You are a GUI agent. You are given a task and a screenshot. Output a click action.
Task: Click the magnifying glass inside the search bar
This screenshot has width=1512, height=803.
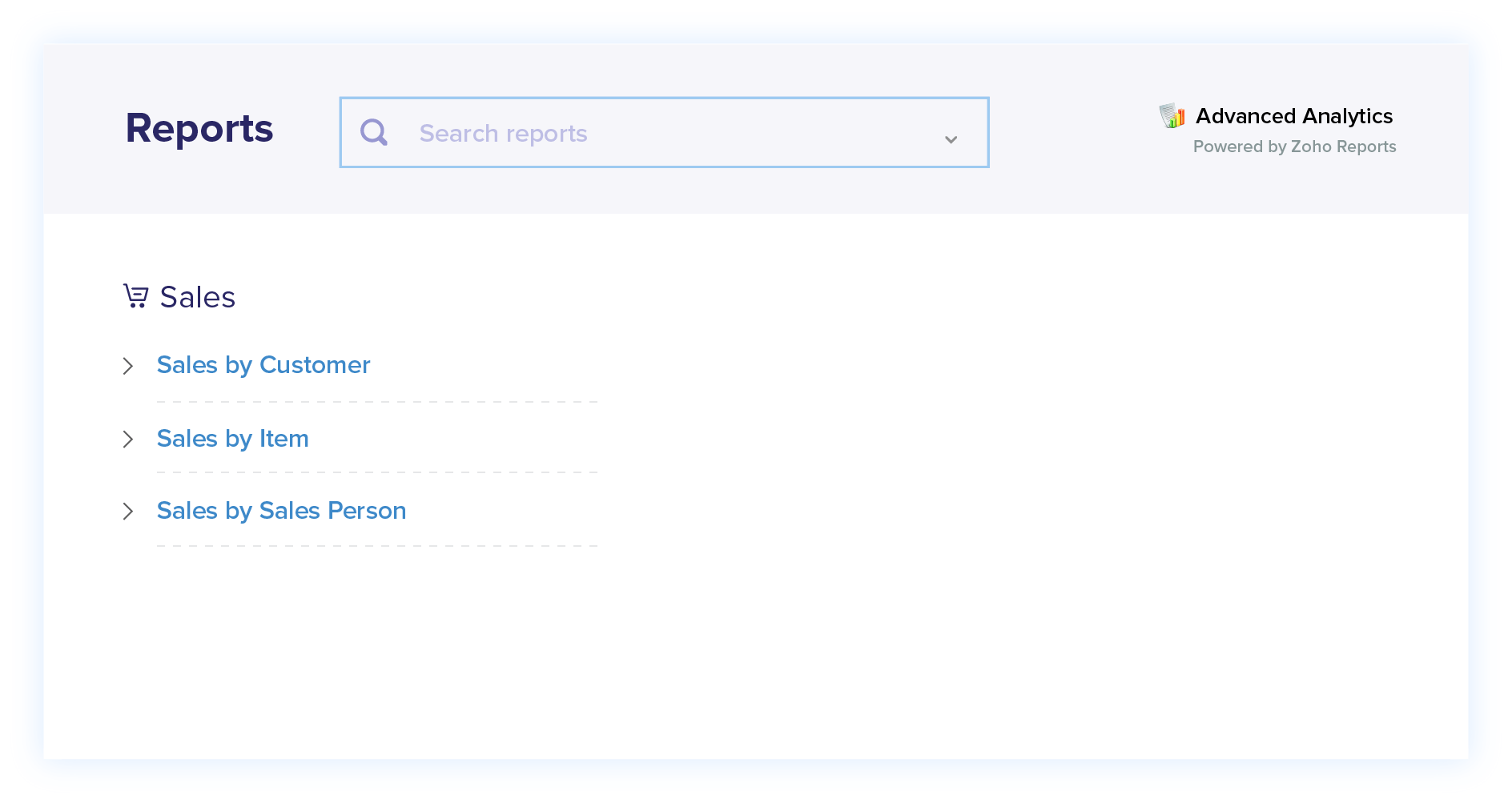pyautogui.click(x=373, y=132)
